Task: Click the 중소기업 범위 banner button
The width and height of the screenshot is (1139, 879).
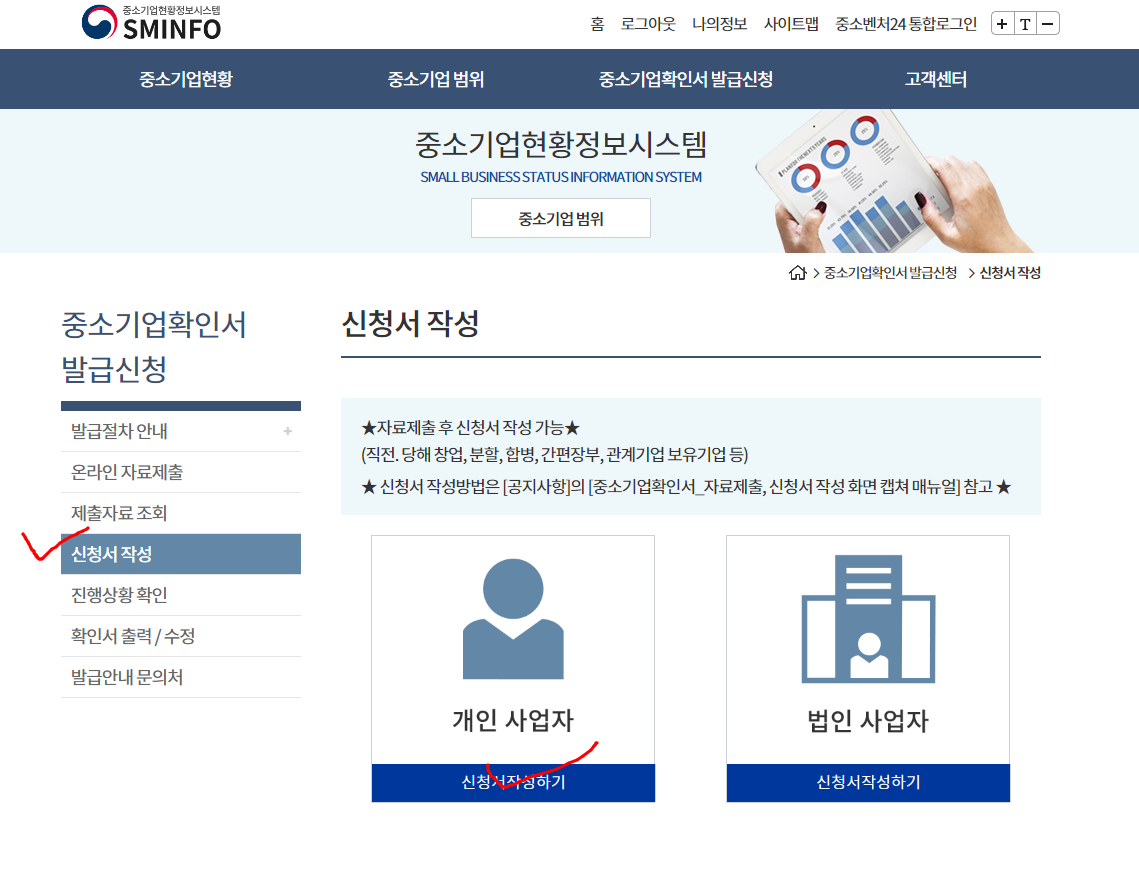Action: [561, 218]
